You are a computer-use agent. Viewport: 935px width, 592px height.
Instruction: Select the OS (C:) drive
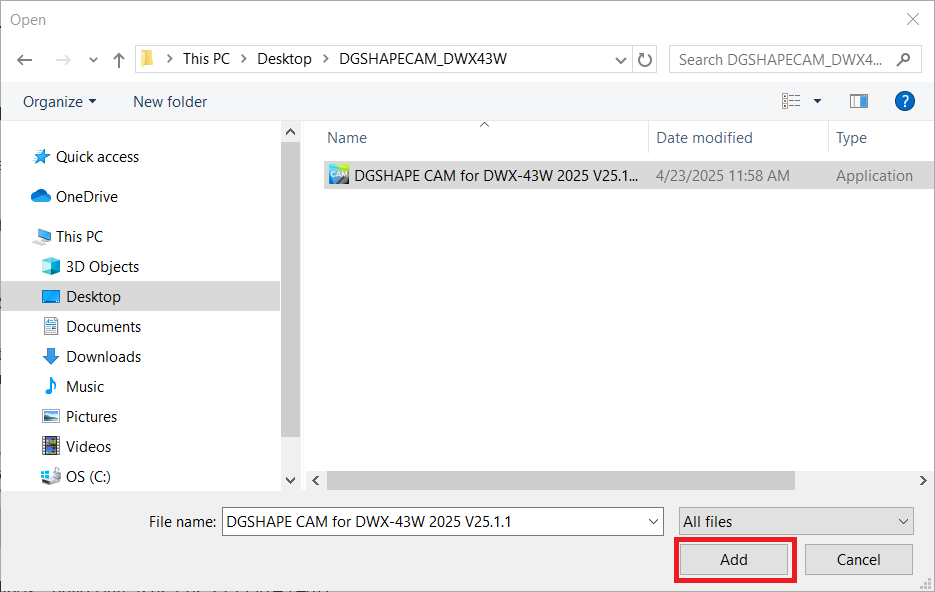click(88, 476)
